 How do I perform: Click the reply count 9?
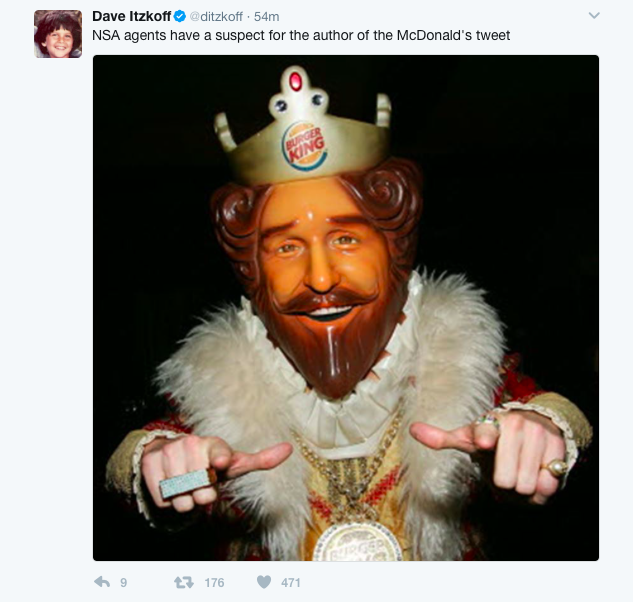click(x=123, y=582)
